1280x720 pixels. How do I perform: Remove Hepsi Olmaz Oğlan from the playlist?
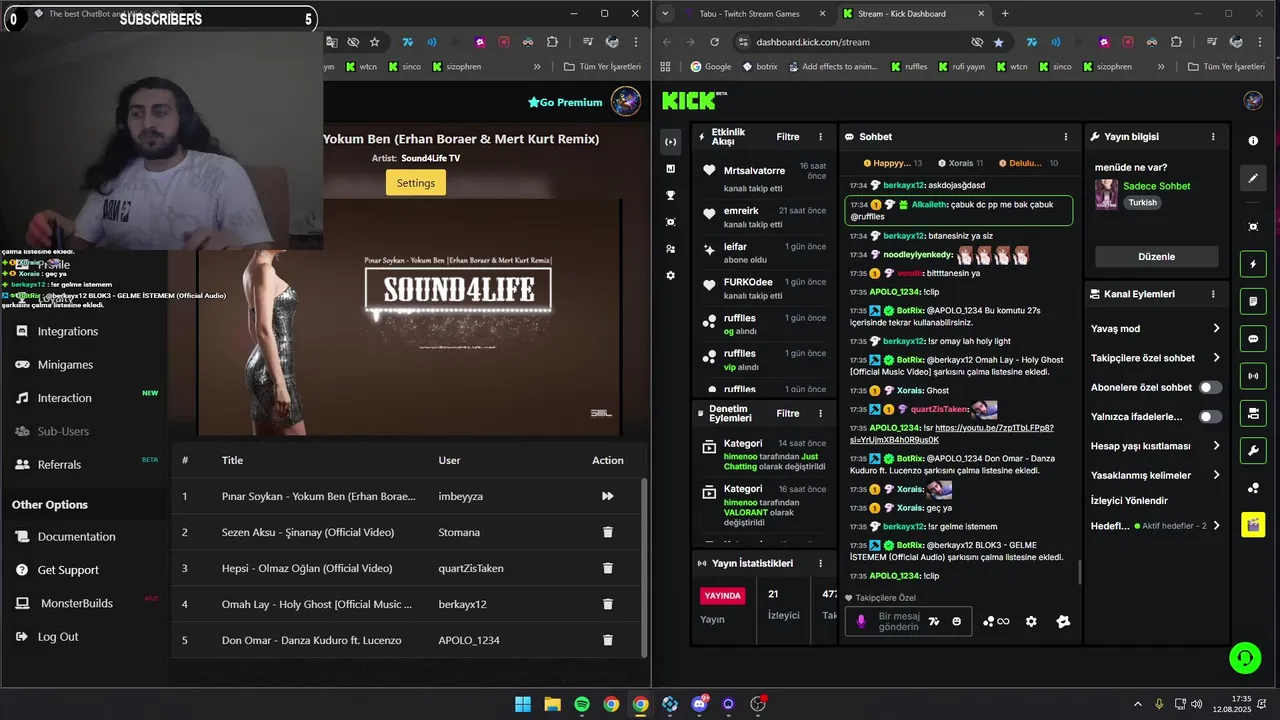click(x=607, y=568)
